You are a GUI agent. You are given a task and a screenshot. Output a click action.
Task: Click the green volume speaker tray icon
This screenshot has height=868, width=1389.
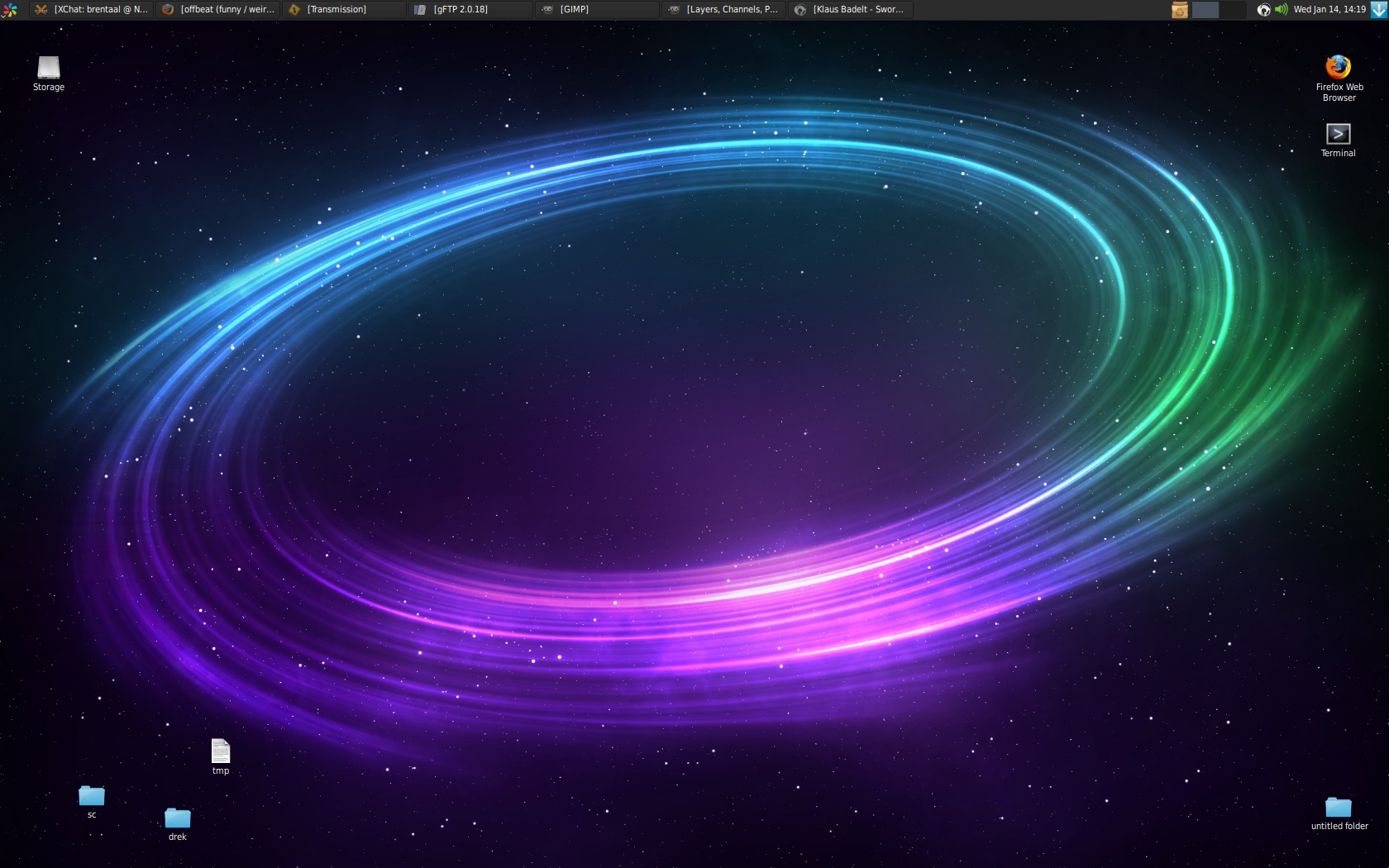(x=1281, y=10)
